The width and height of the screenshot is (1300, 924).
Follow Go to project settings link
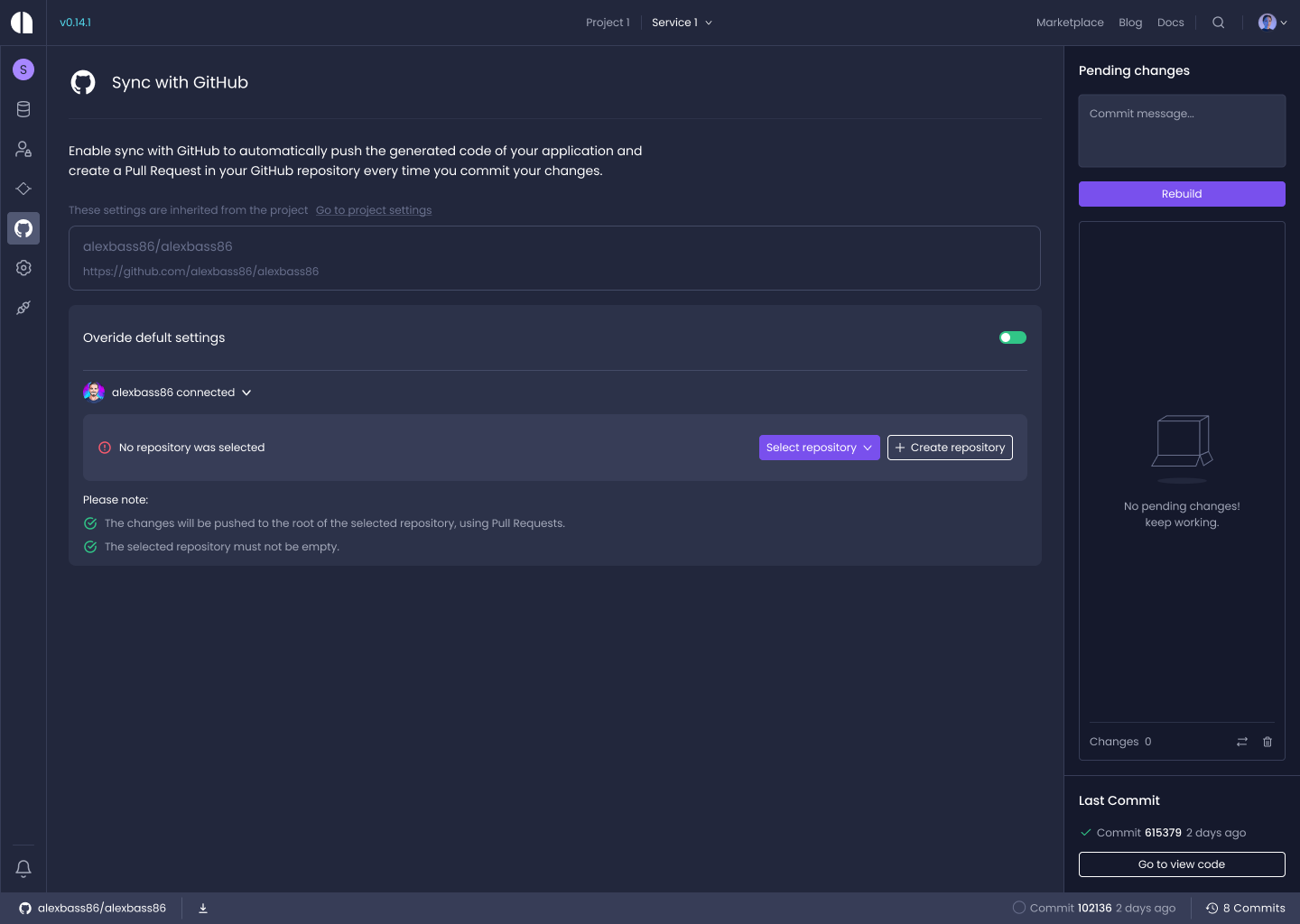click(x=374, y=210)
